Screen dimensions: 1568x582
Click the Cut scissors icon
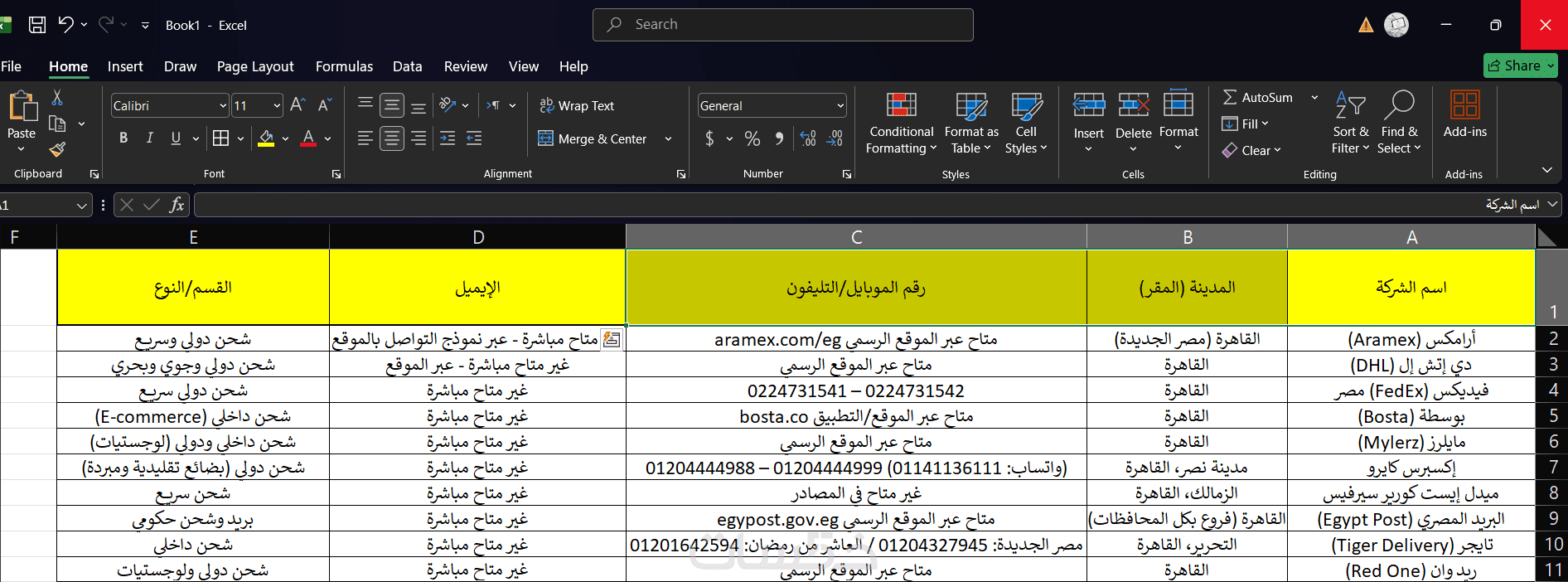(x=57, y=98)
